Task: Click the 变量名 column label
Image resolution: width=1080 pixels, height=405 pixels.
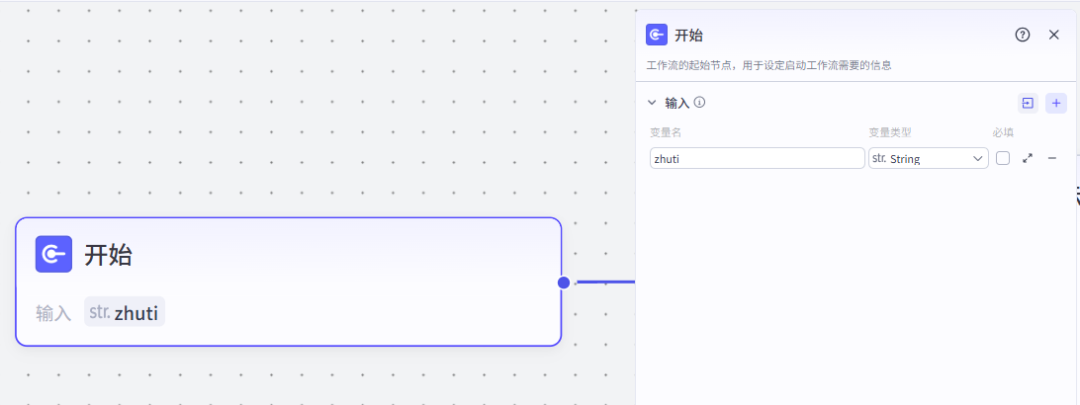Action: point(665,132)
